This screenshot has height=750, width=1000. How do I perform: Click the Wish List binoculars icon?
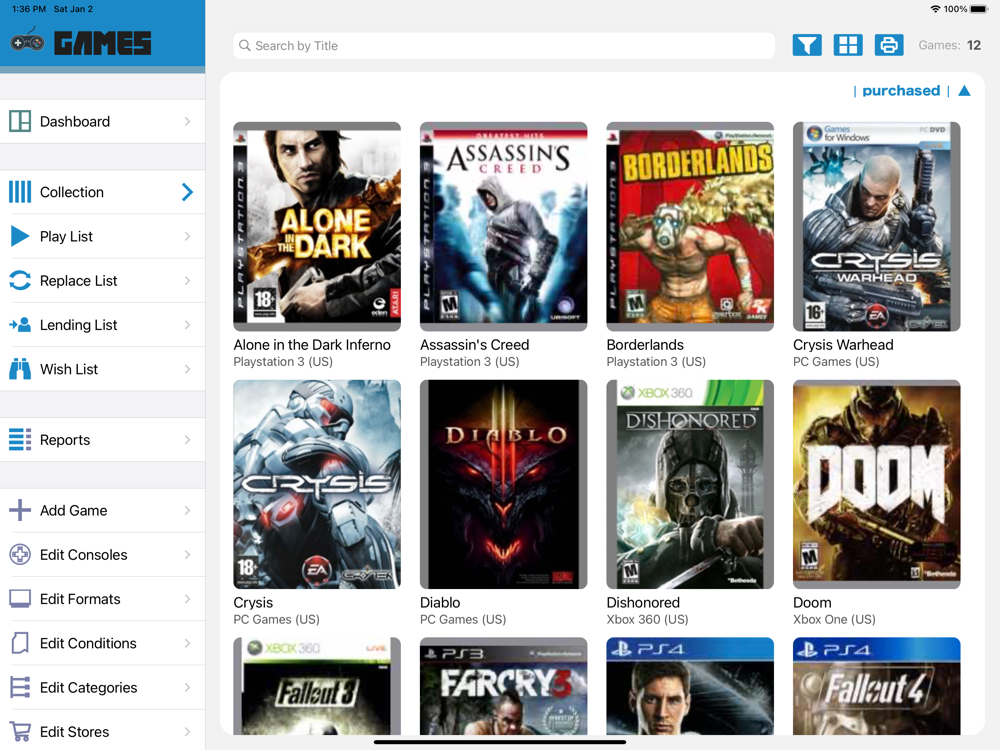tap(20, 369)
